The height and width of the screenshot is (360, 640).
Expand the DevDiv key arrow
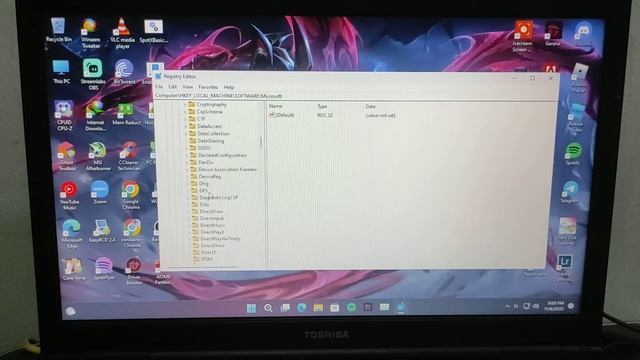(x=187, y=162)
